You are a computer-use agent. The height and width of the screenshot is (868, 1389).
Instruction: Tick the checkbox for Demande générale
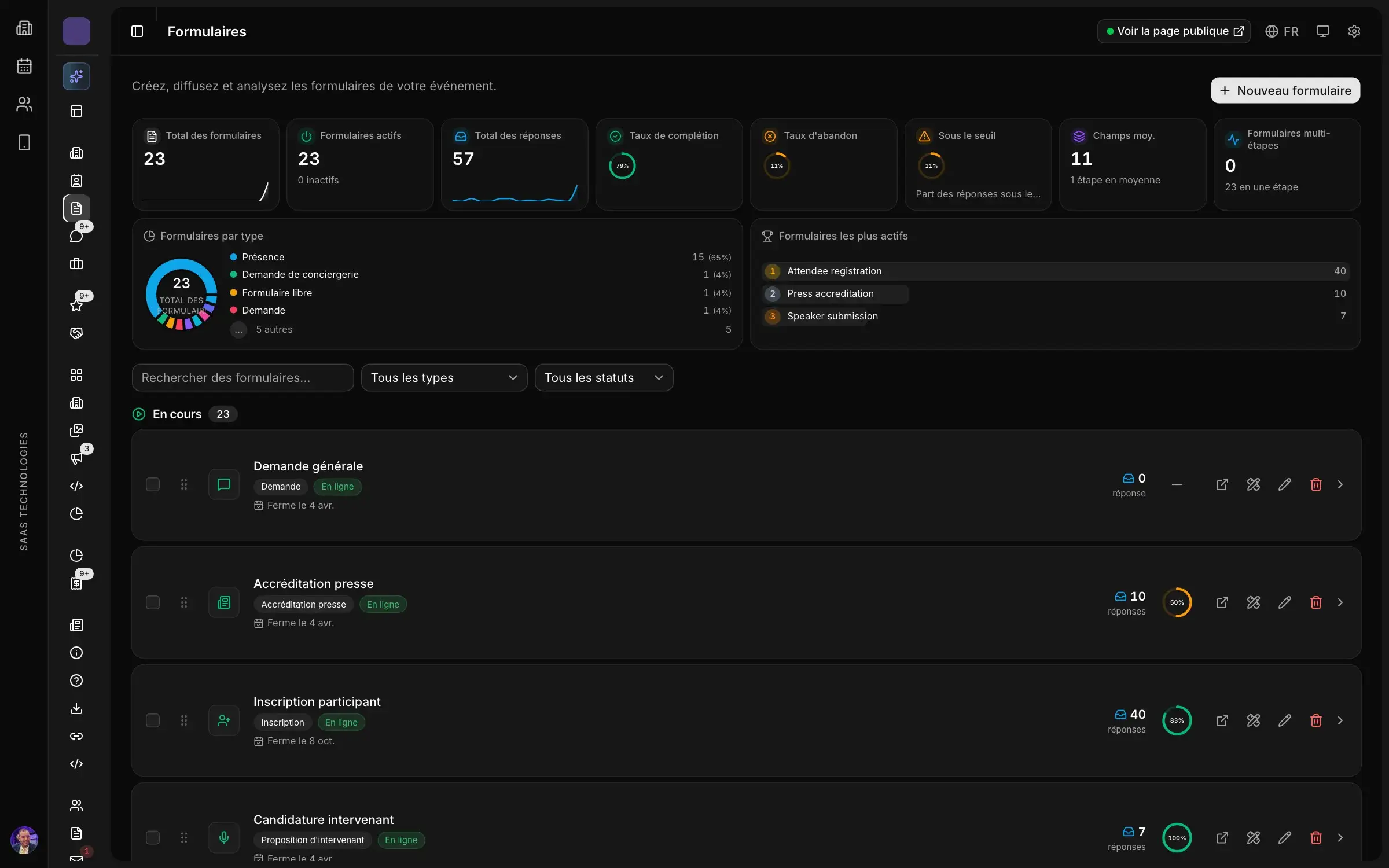click(153, 484)
